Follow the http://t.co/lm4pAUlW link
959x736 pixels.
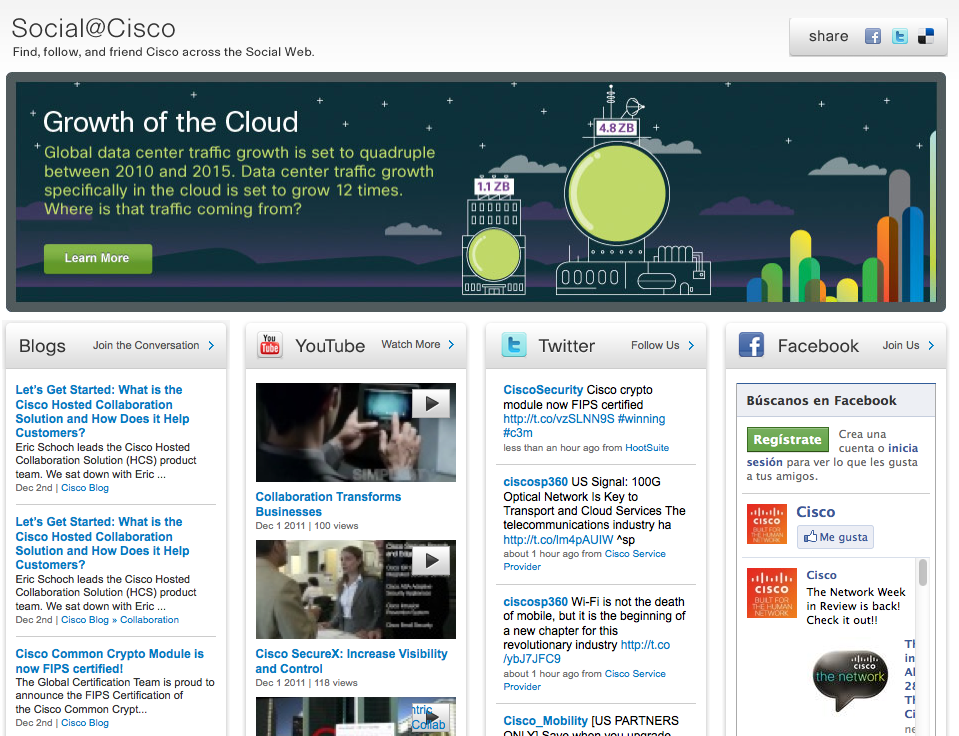558,540
